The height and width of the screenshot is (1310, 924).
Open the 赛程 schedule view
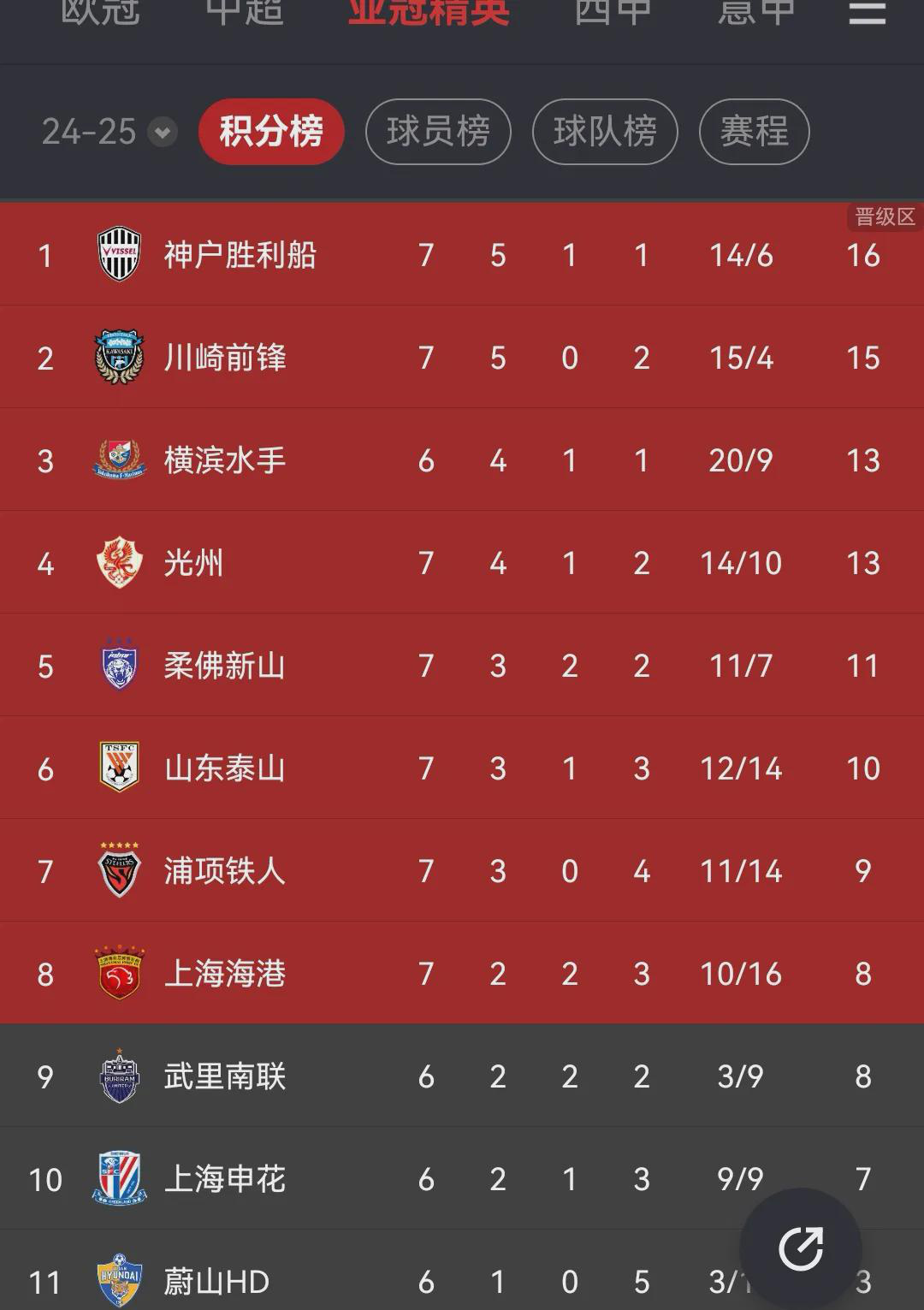[754, 132]
